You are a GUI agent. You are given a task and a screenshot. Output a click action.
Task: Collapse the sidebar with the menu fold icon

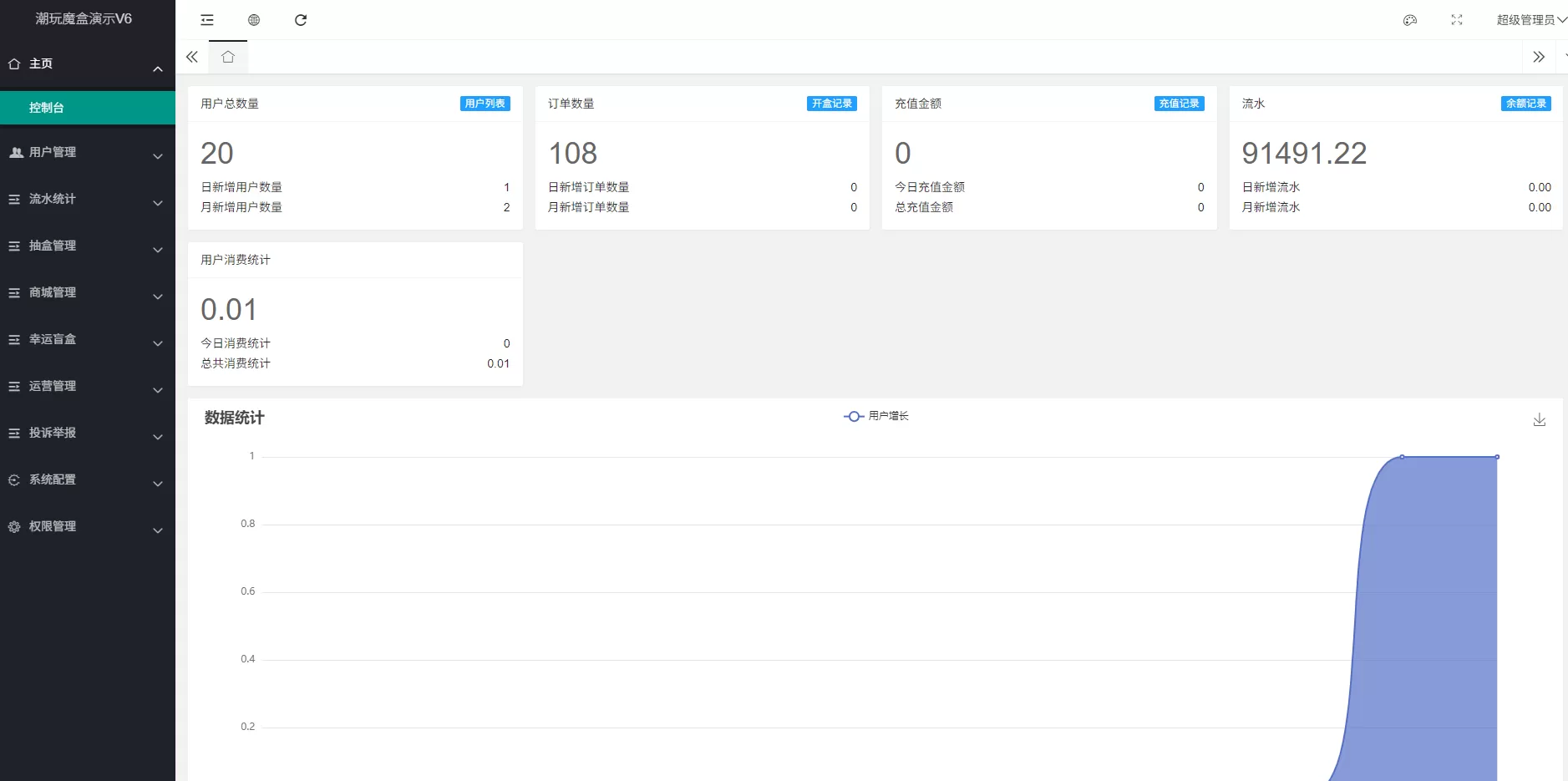(207, 20)
